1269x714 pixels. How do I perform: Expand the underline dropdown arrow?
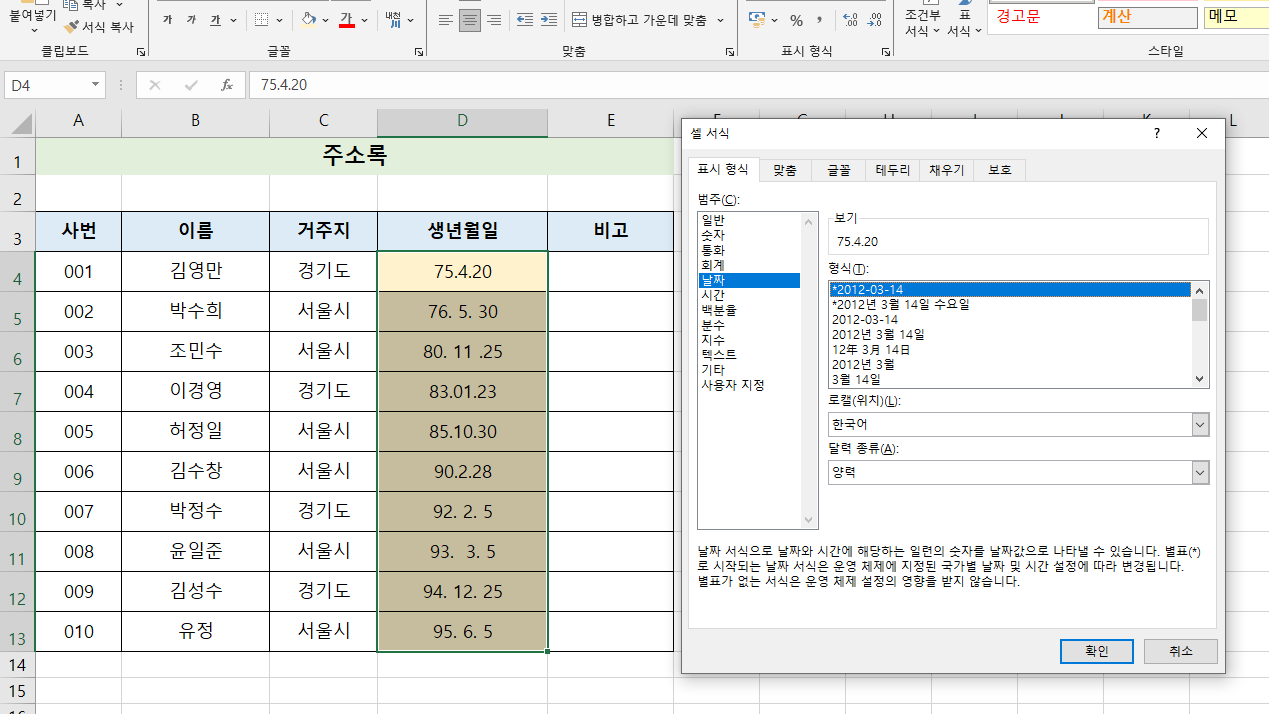[x=233, y=20]
